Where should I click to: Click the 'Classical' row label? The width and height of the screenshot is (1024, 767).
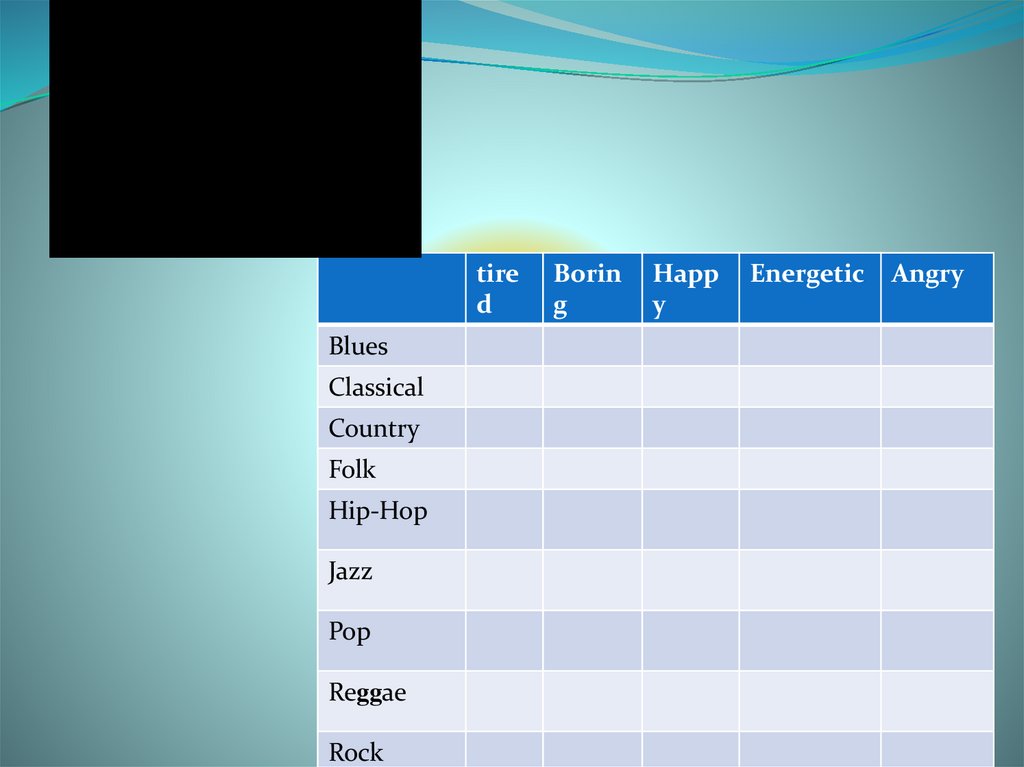tap(392, 387)
